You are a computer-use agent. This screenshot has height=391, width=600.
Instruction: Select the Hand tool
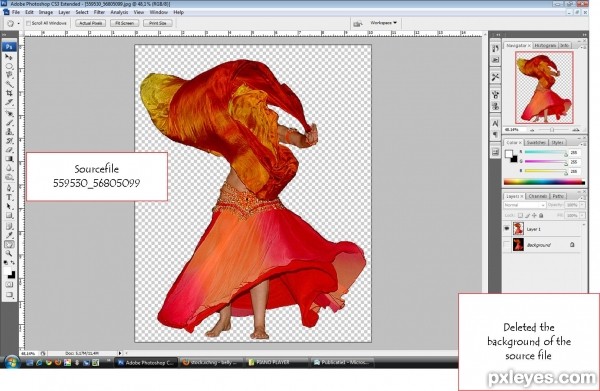9,244
